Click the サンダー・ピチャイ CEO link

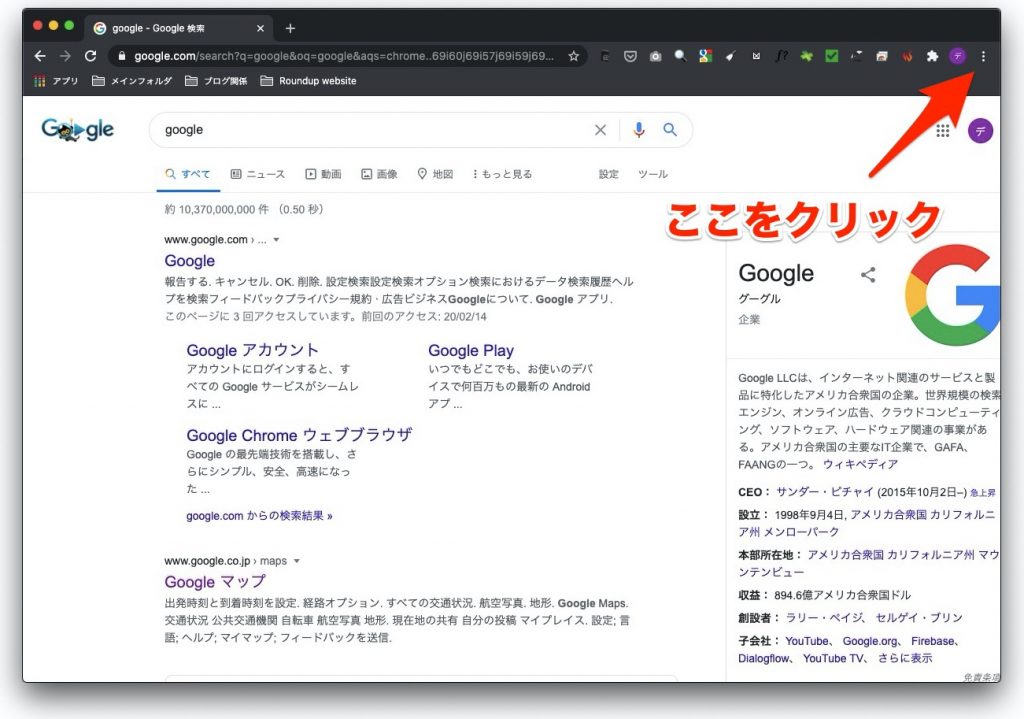[x=824, y=492]
